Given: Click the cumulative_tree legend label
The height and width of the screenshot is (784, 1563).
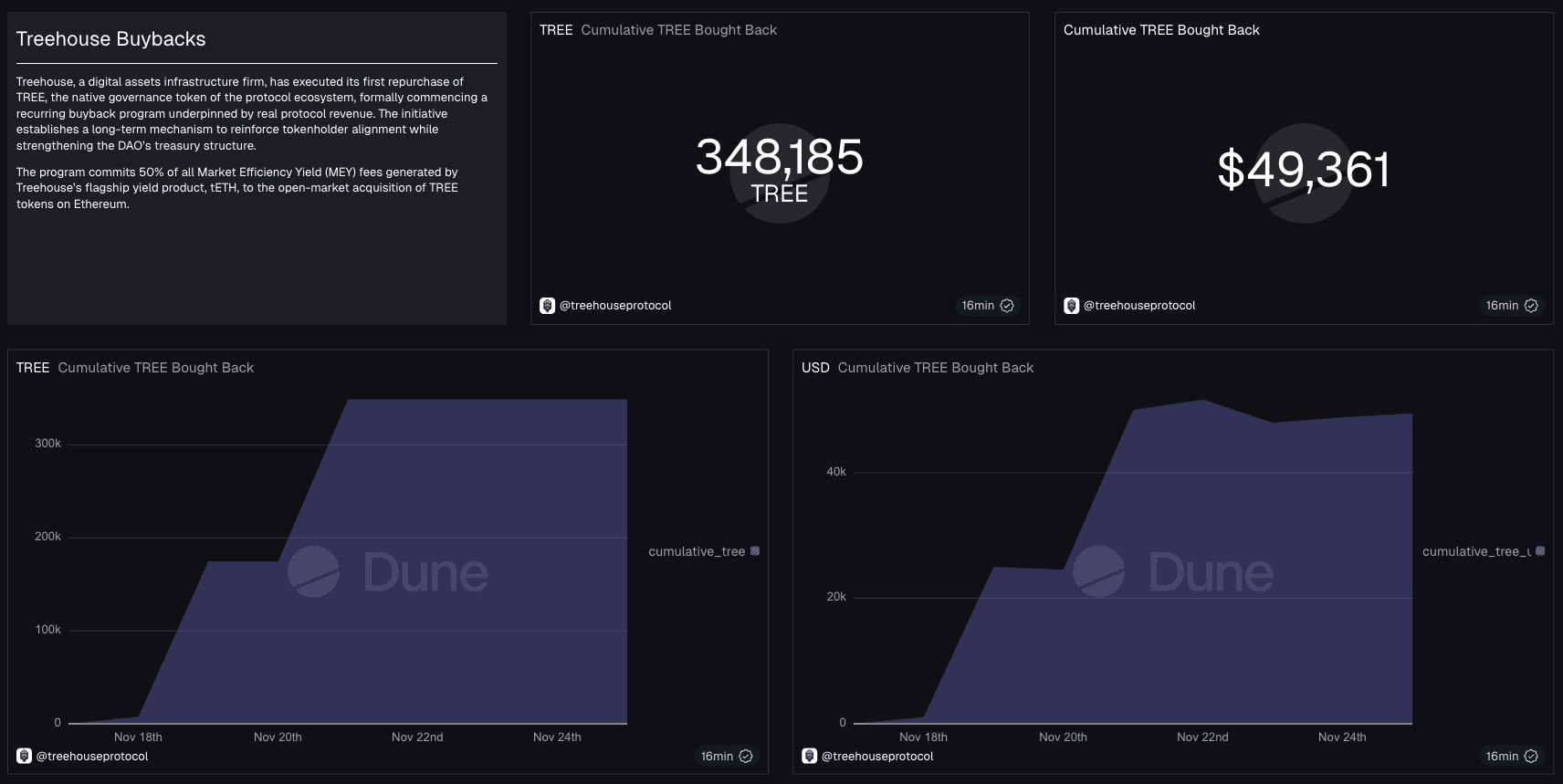Looking at the screenshot, I should [x=697, y=551].
